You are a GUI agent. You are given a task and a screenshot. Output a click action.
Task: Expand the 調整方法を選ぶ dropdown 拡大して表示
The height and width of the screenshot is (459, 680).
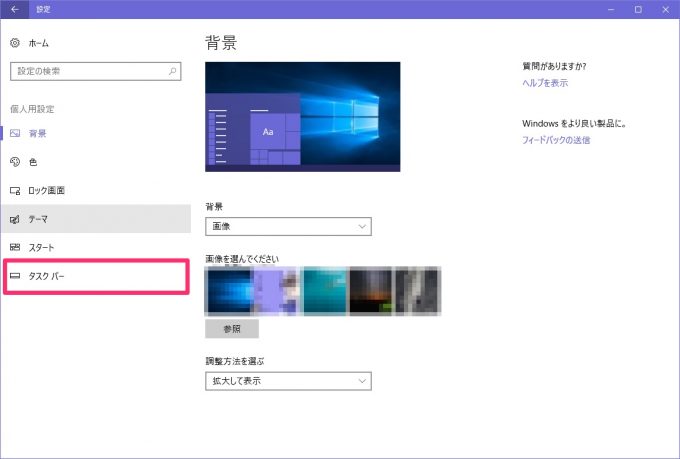288,381
